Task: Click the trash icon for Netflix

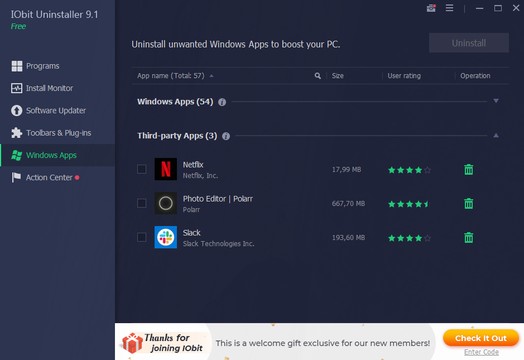Action: point(469,169)
